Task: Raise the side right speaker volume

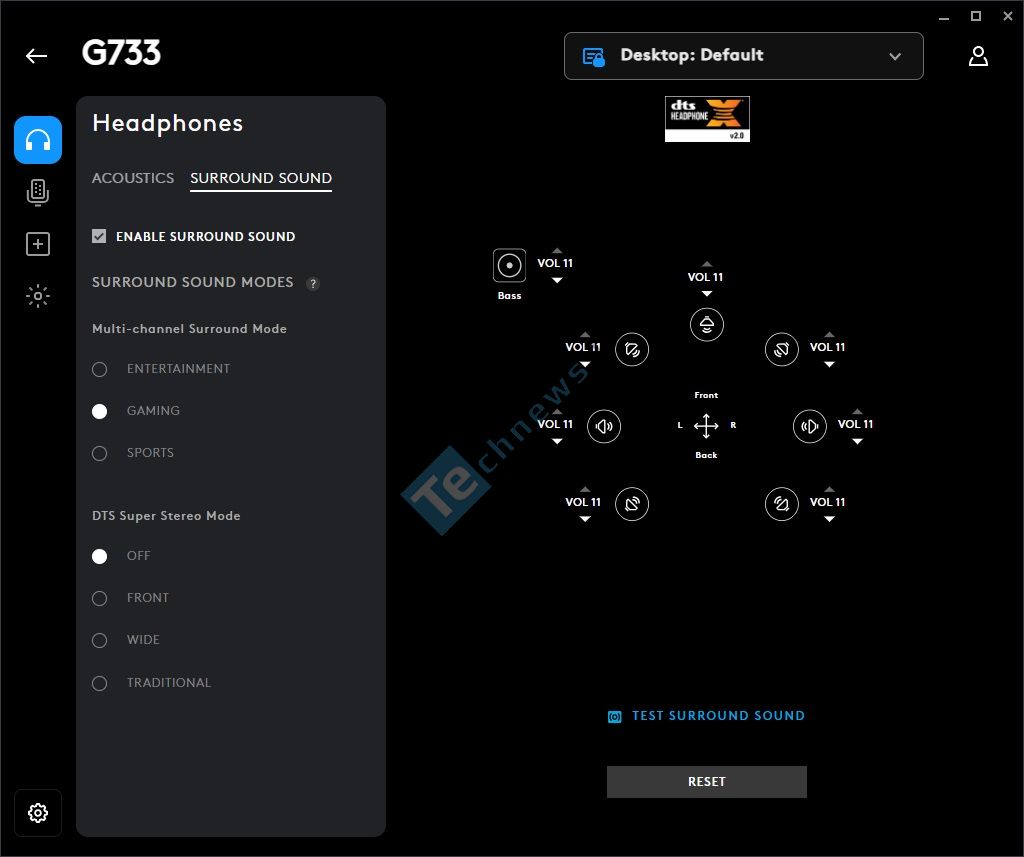Action: (857, 412)
